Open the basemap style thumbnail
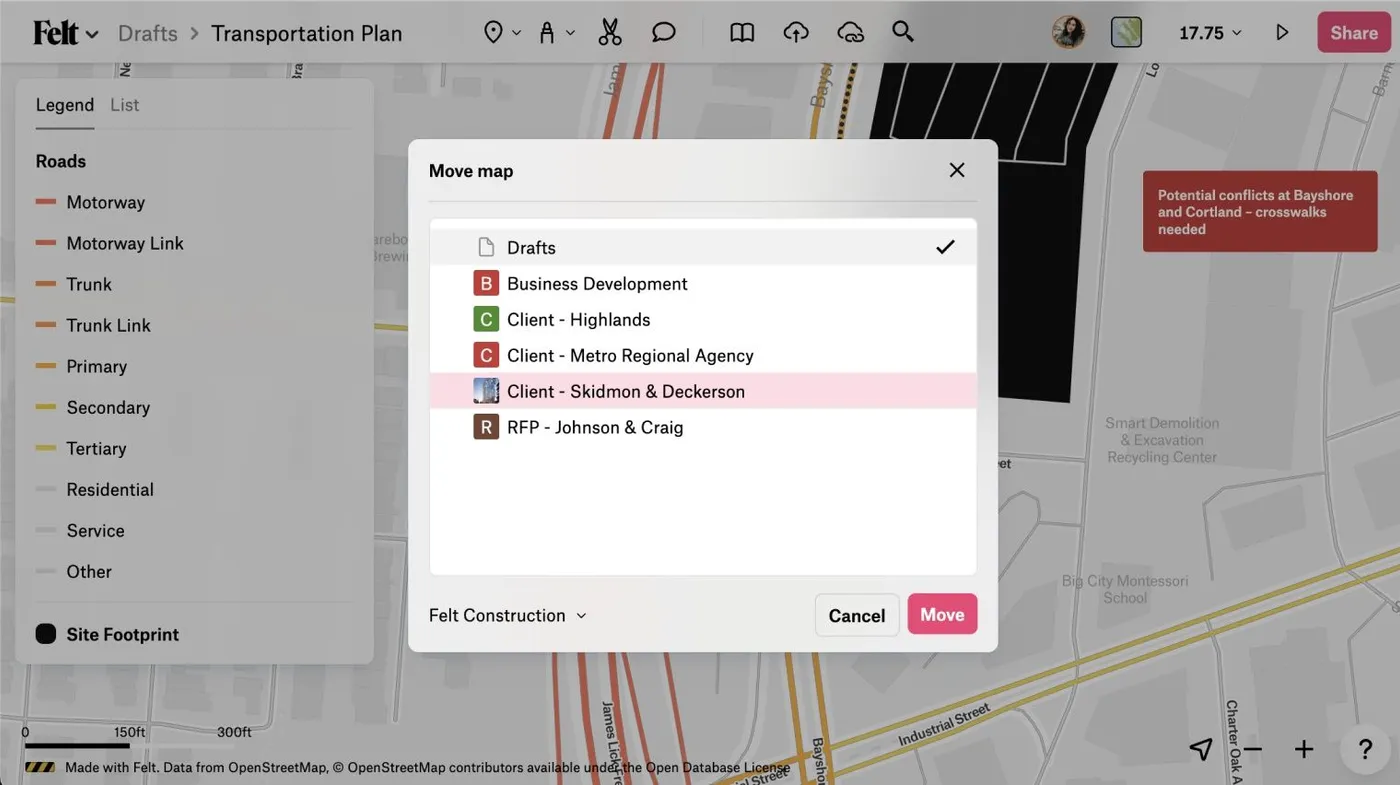The image size is (1400, 785). click(x=1126, y=33)
